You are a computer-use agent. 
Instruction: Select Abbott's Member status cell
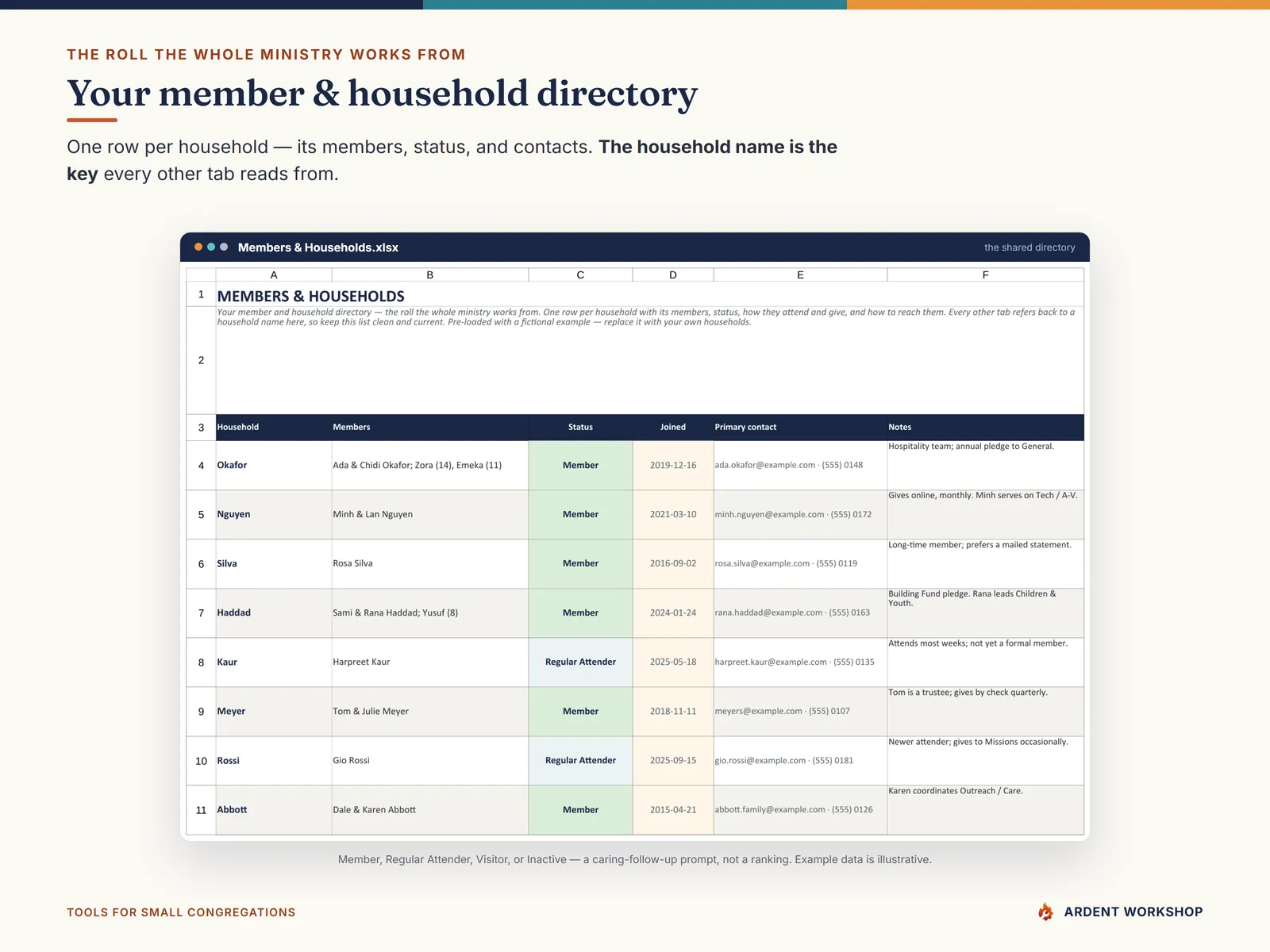[580, 810]
